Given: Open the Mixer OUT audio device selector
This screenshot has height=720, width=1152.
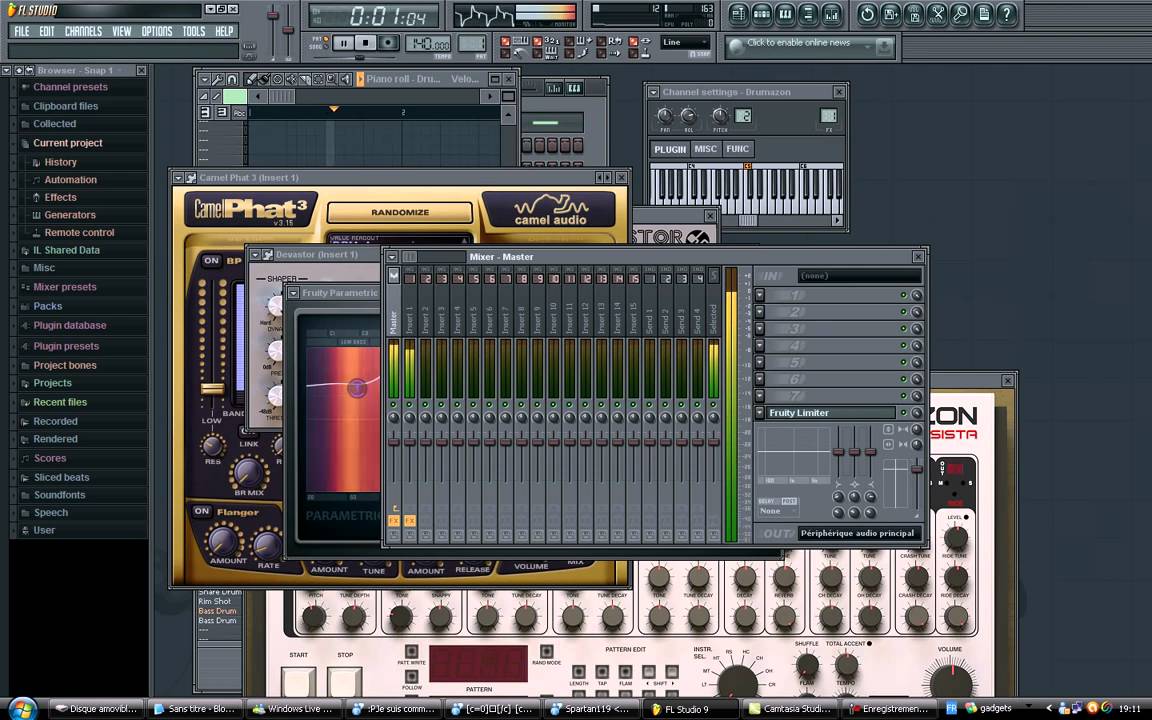Looking at the screenshot, I should 860,533.
